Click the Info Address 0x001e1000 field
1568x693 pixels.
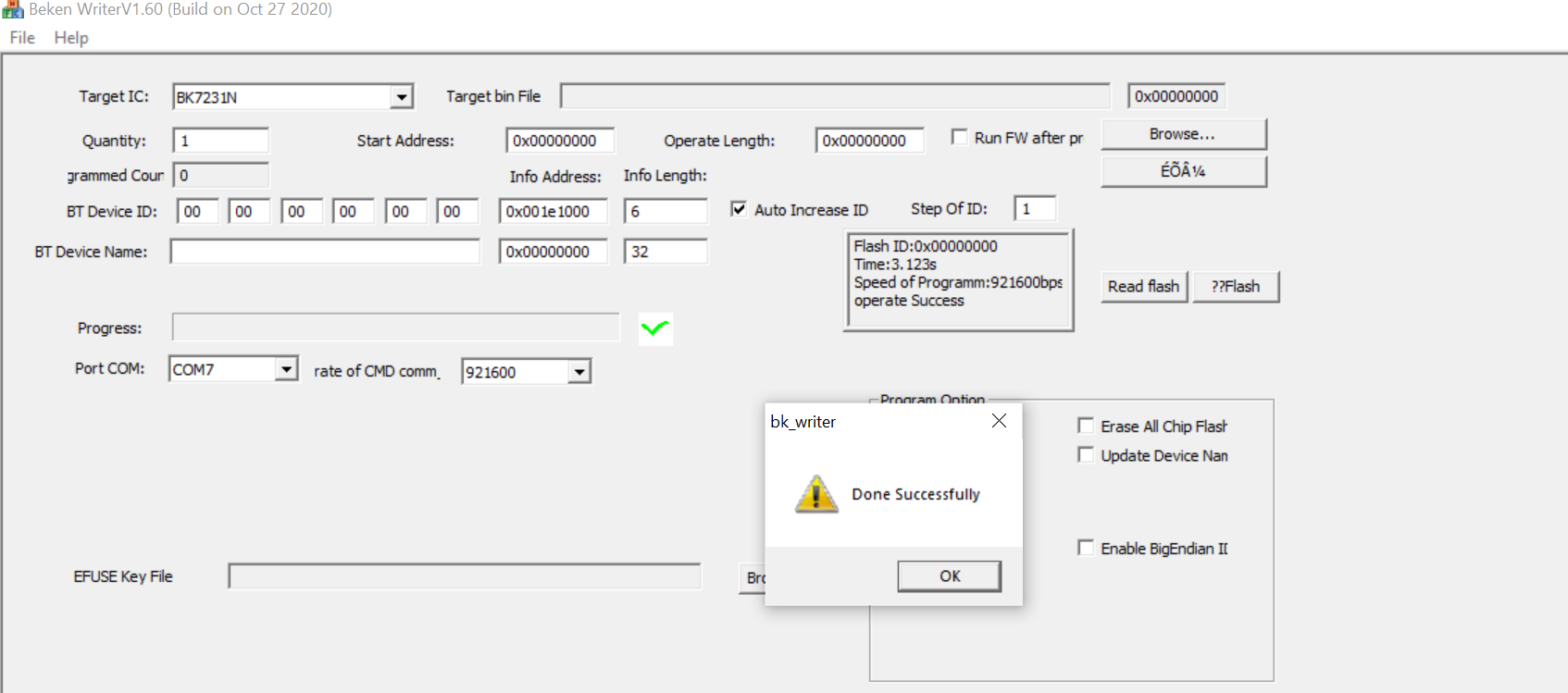553,211
